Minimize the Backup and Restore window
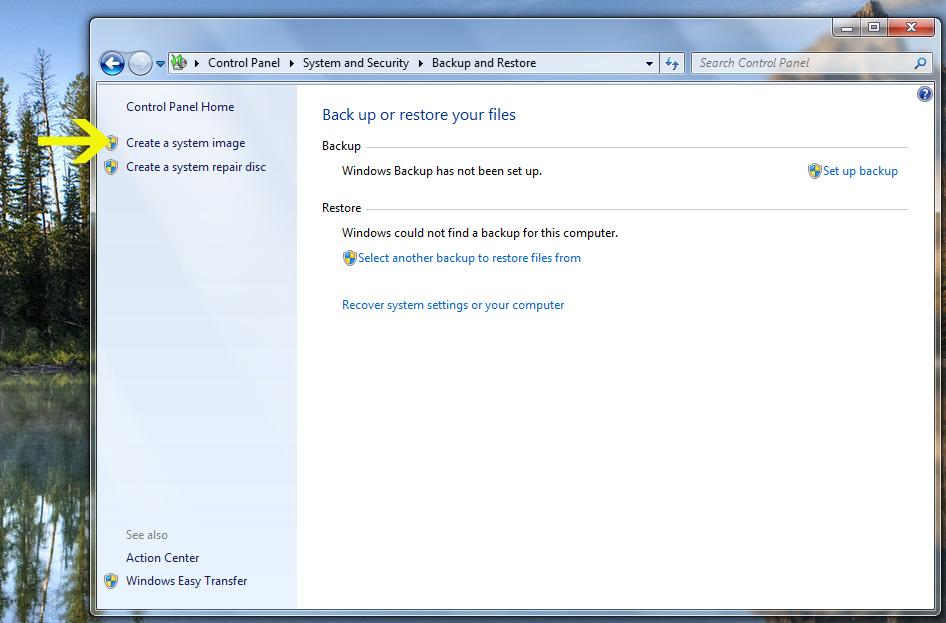The width and height of the screenshot is (946, 623). [x=846, y=28]
